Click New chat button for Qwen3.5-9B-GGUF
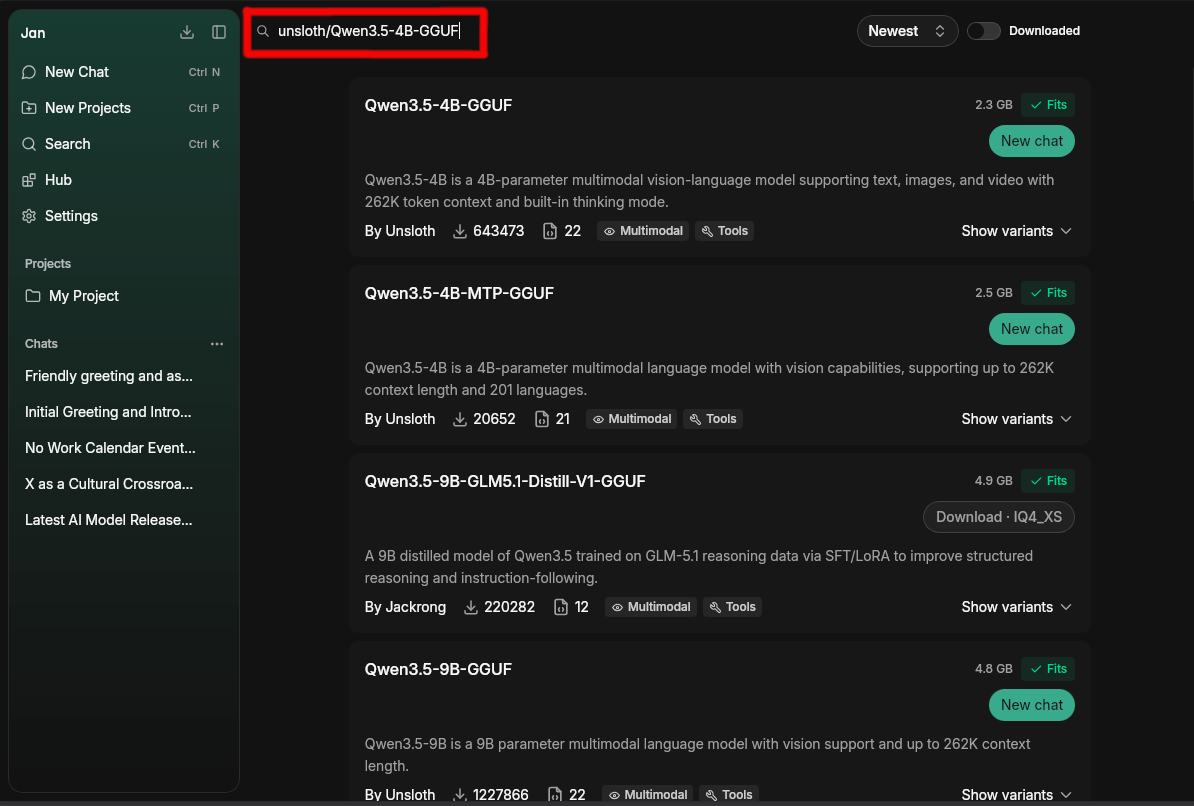The height and width of the screenshot is (806, 1194). 1031,705
